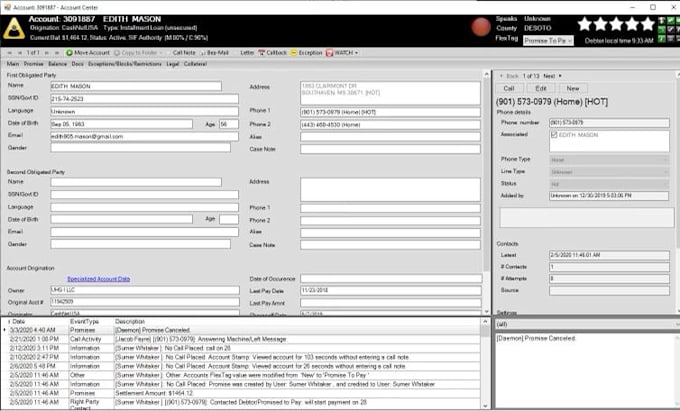Click the first rating star
This screenshot has height=411, width=680.
585,24
